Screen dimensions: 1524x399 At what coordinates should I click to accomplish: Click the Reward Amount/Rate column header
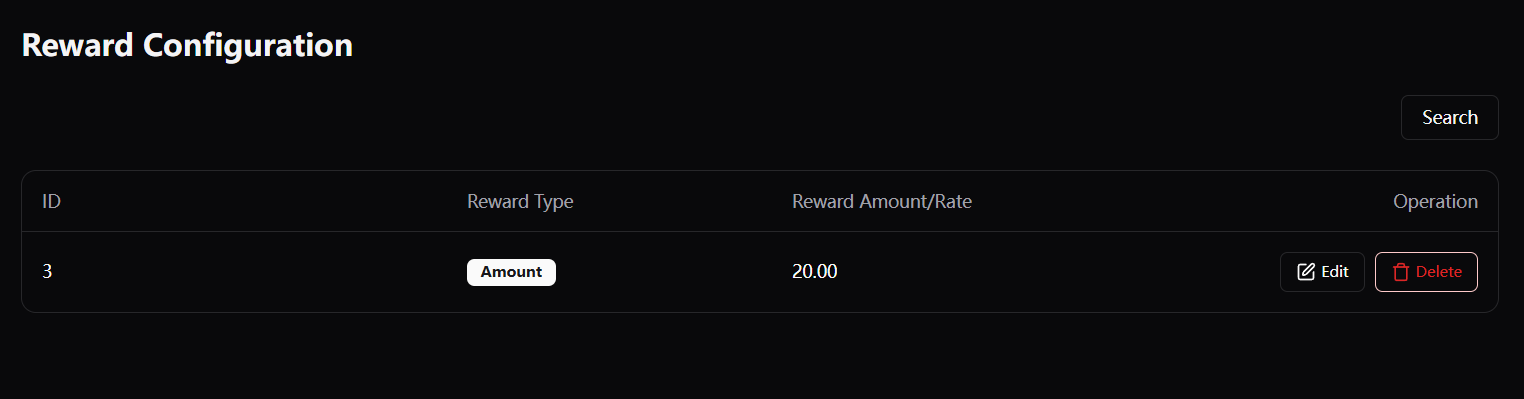[882, 201]
